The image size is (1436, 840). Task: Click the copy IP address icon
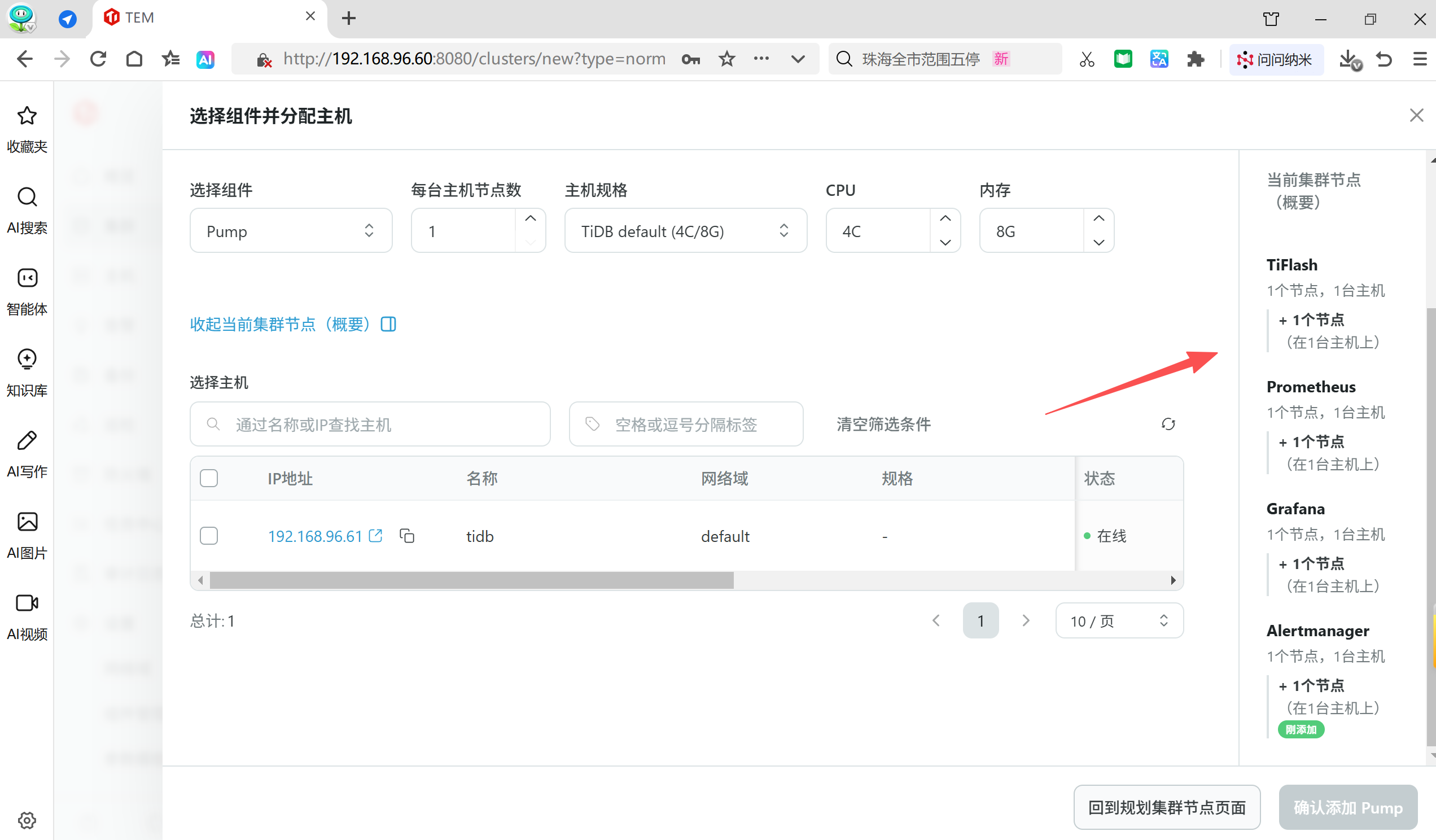407,536
